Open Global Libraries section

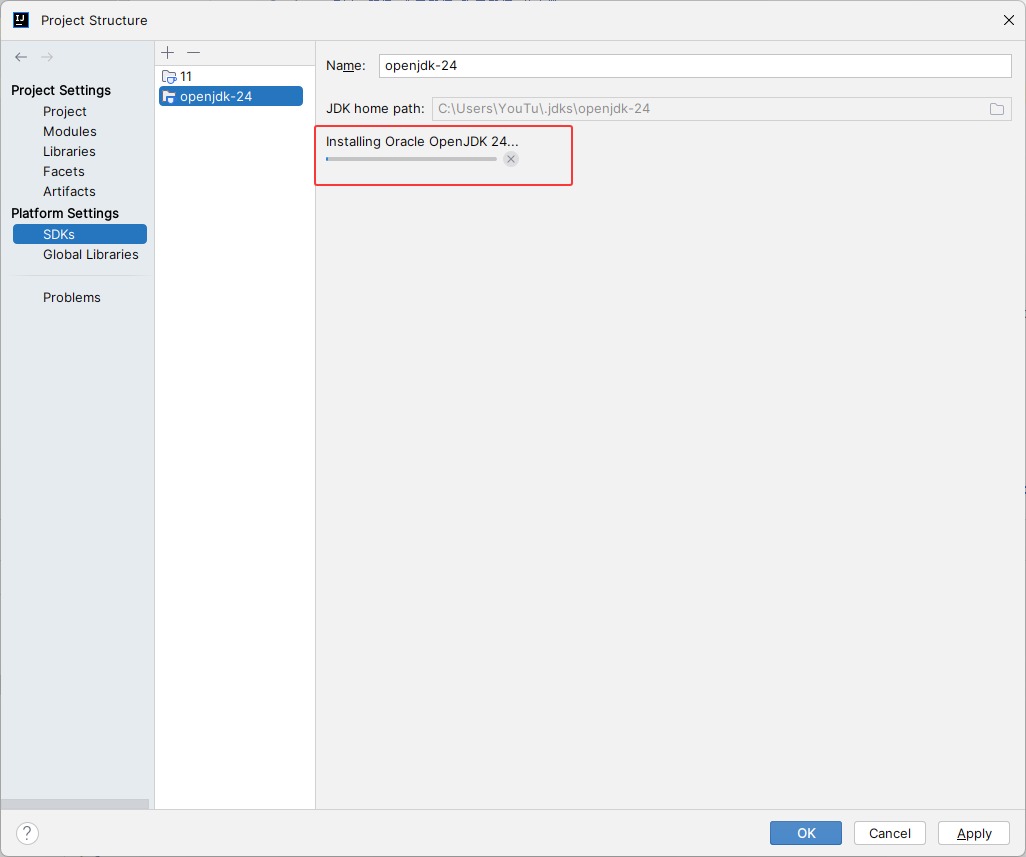point(90,254)
